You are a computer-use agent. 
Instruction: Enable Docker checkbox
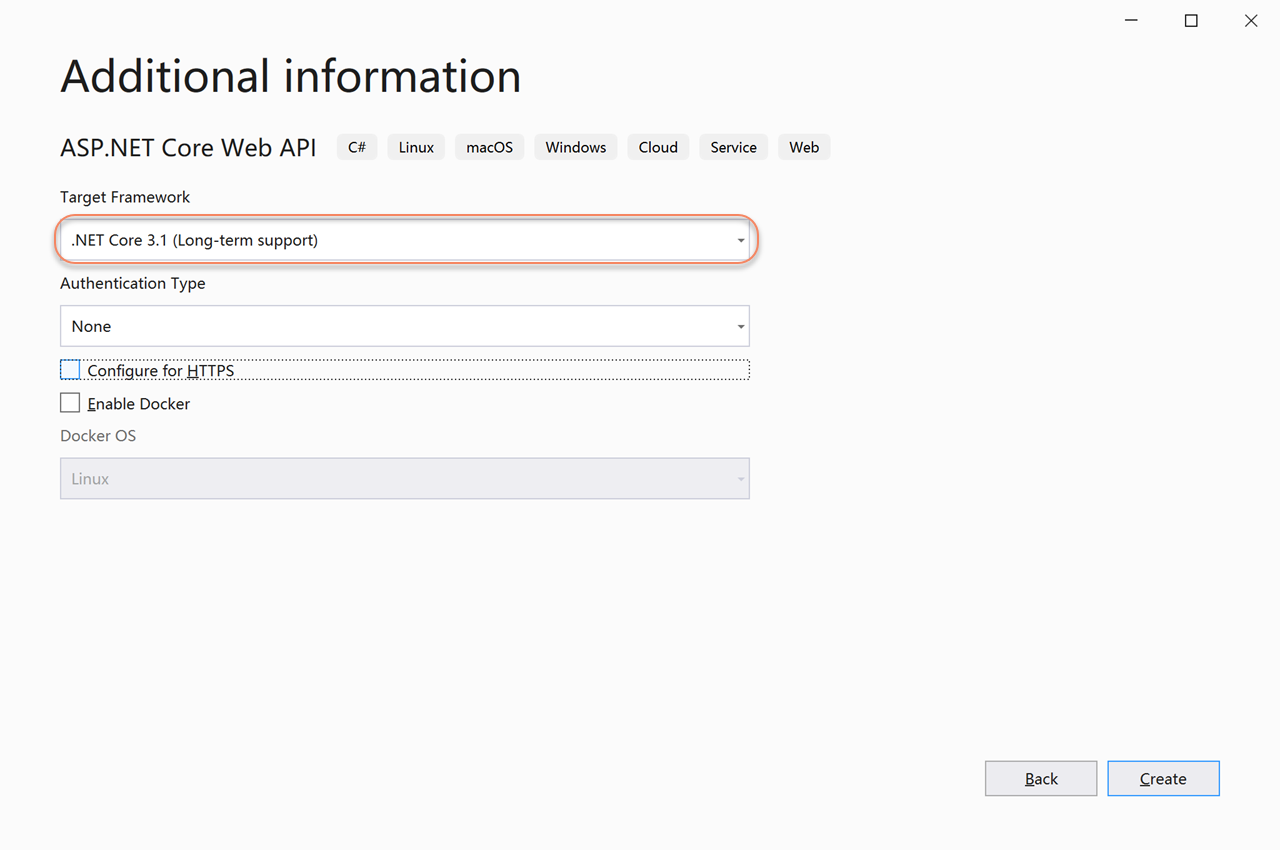pyautogui.click(x=70, y=403)
